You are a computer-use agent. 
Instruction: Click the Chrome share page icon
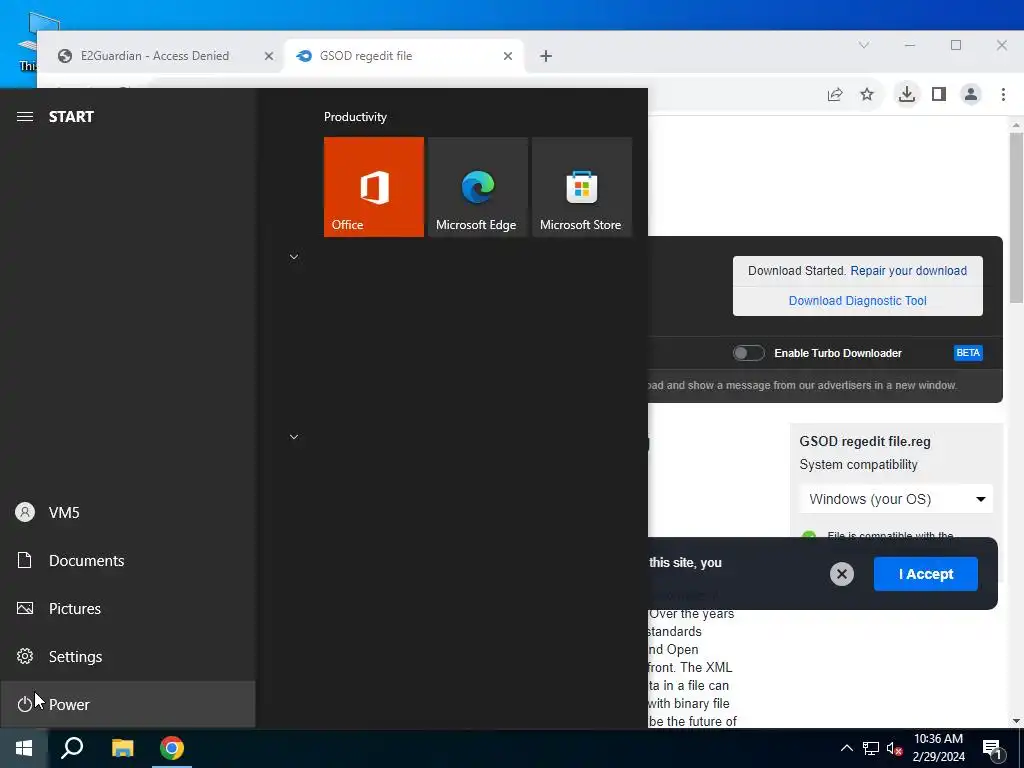(x=835, y=95)
